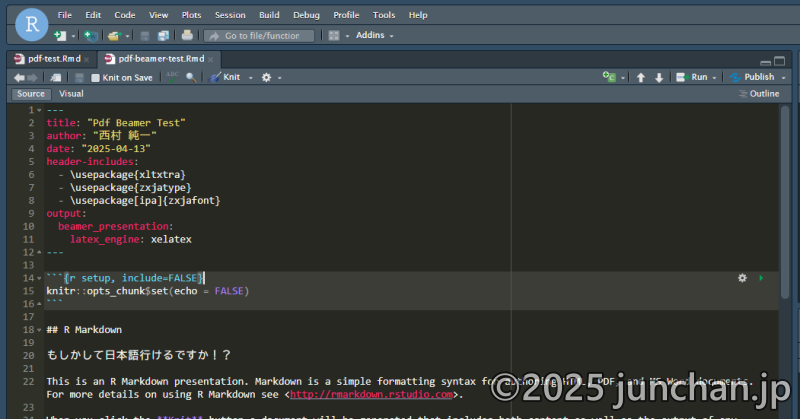Screen dimensions: 800x419
Task: Collapse the R Markdown section at line 18
Action: tap(39, 330)
